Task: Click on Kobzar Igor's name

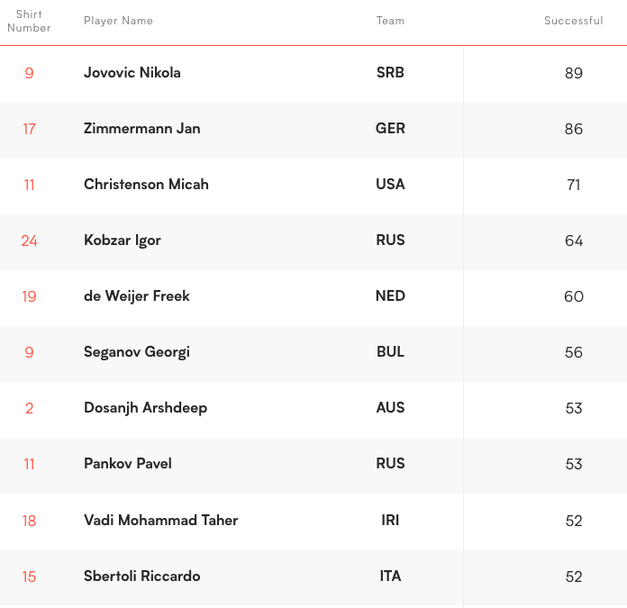Action: pos(122,241)
